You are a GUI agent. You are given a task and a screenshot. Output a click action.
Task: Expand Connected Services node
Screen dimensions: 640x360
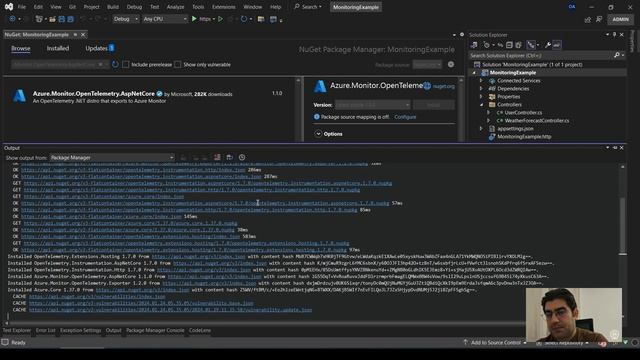click(481, 80)
